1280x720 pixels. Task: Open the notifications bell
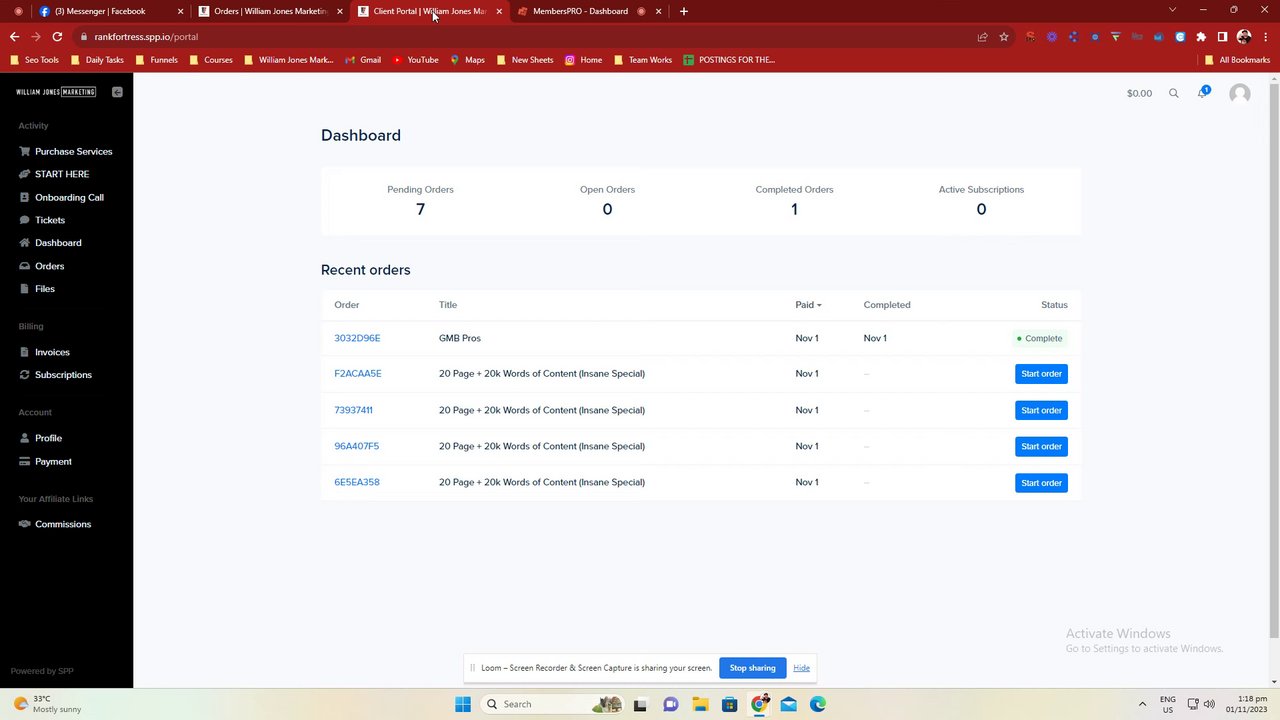[x=1203, y=93]
